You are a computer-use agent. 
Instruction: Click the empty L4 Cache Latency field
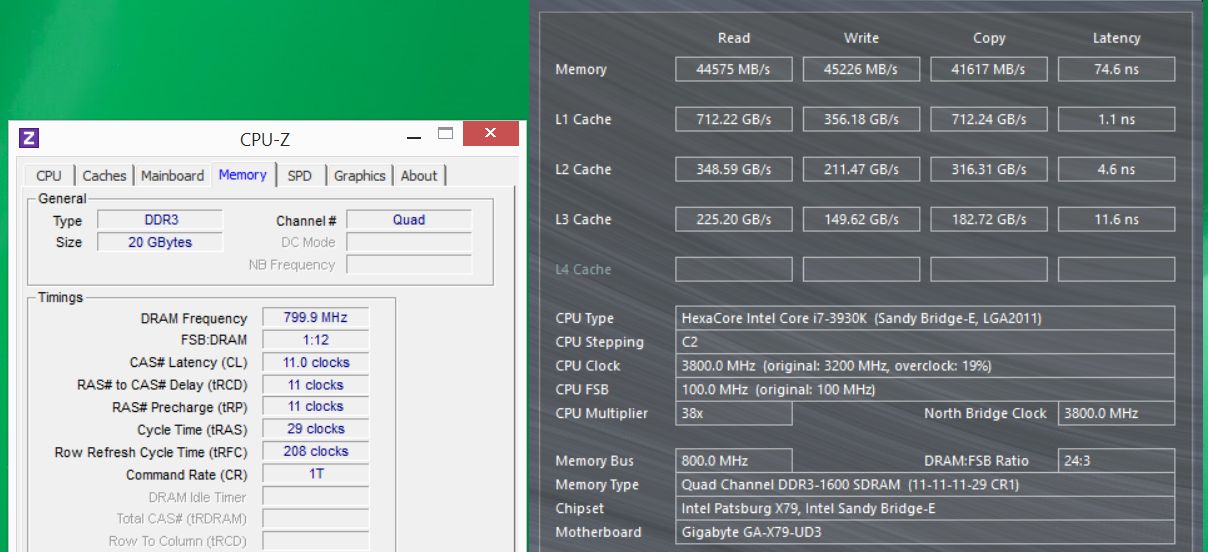click(1117, 269)
